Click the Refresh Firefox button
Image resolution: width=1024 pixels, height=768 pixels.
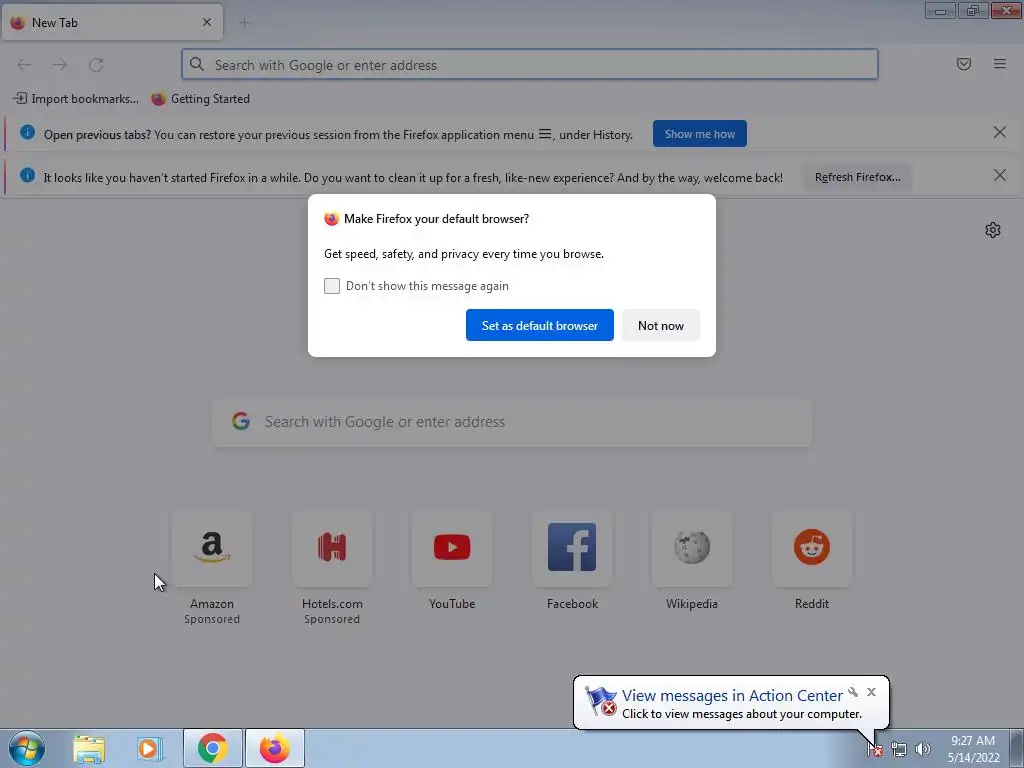pos(857,177)
